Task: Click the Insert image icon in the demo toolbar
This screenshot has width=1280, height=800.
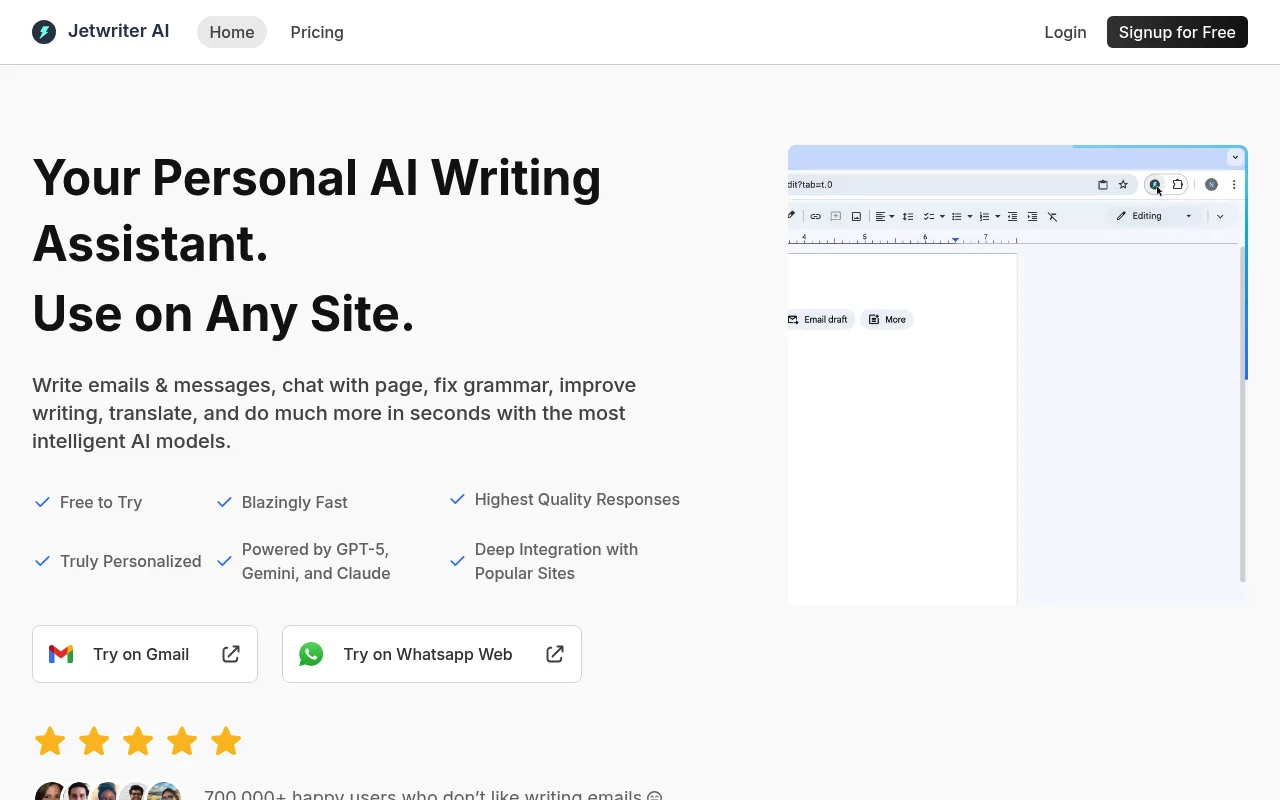Action: (x=856, y=216)
